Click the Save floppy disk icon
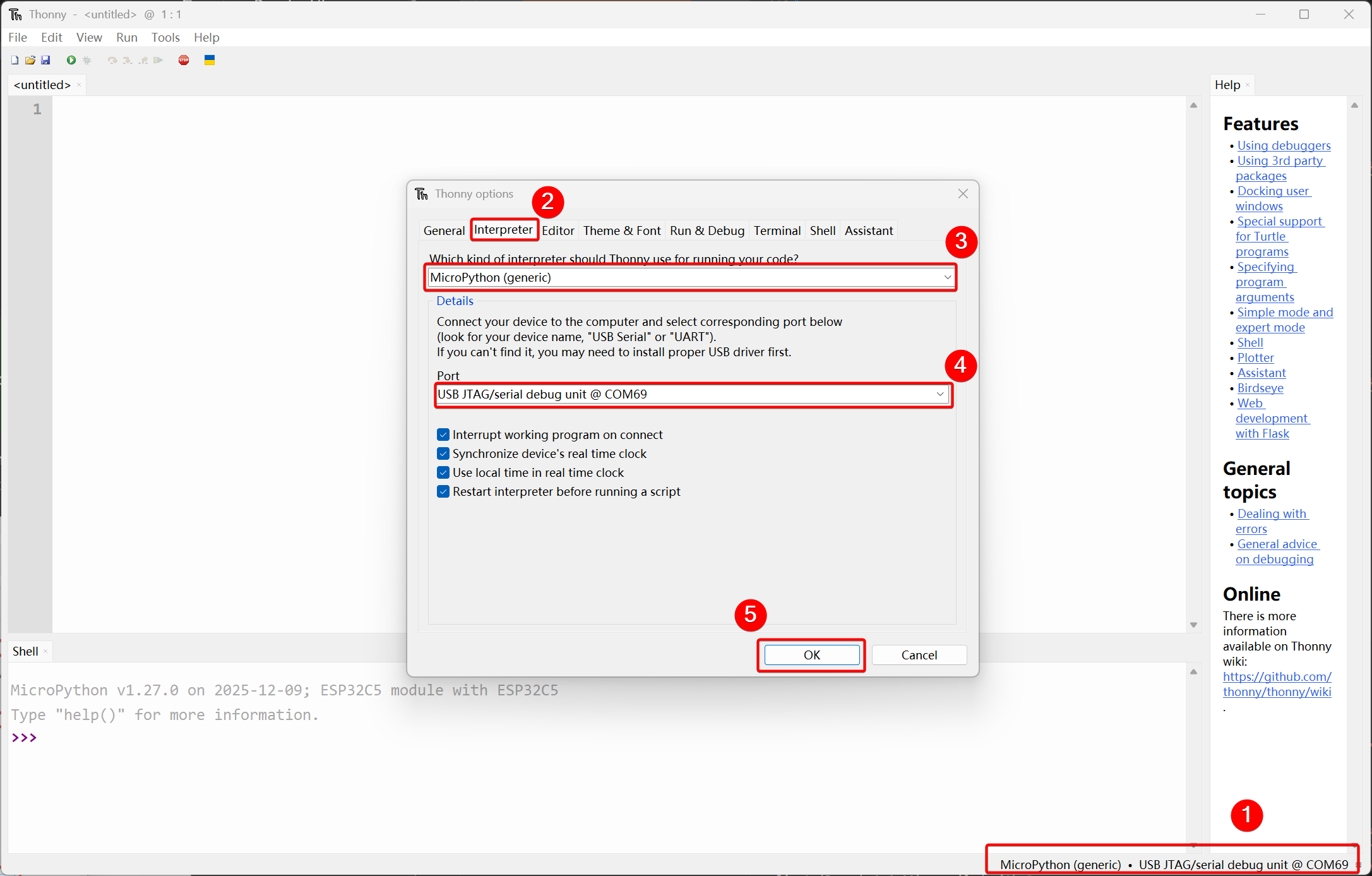The height and width of the screenshot is (876, 1372). click(45, 60)
